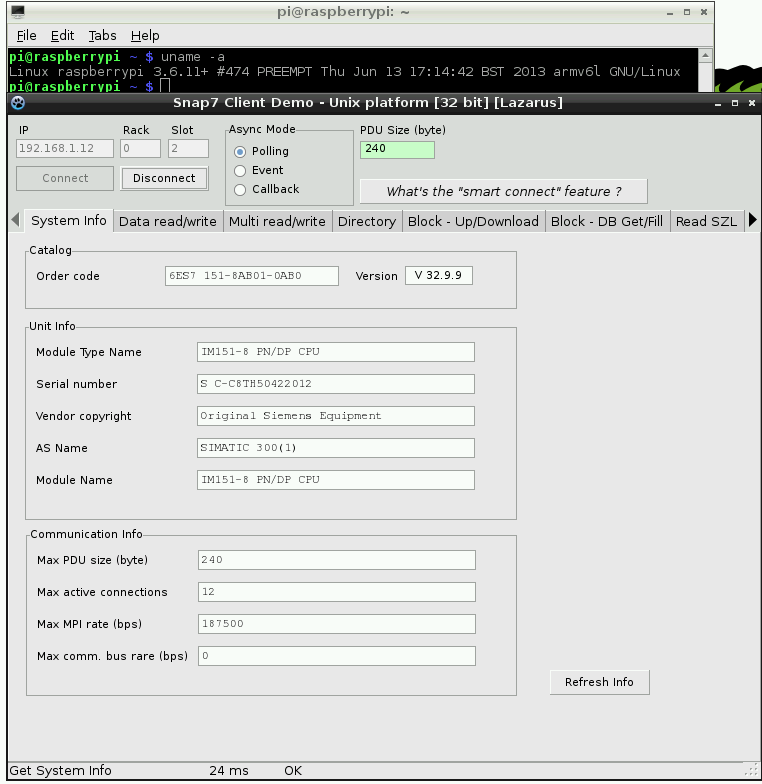Click the Serial number field
This screenshot has width=762, height=784.
336,384
